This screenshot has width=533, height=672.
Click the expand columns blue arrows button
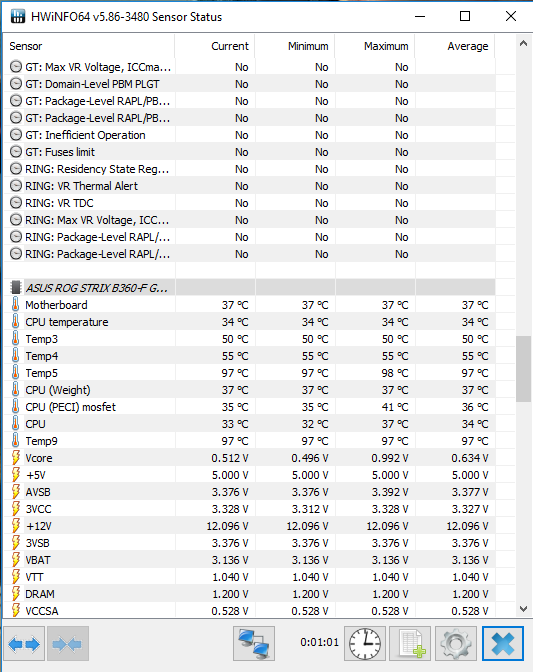[24, 644]
